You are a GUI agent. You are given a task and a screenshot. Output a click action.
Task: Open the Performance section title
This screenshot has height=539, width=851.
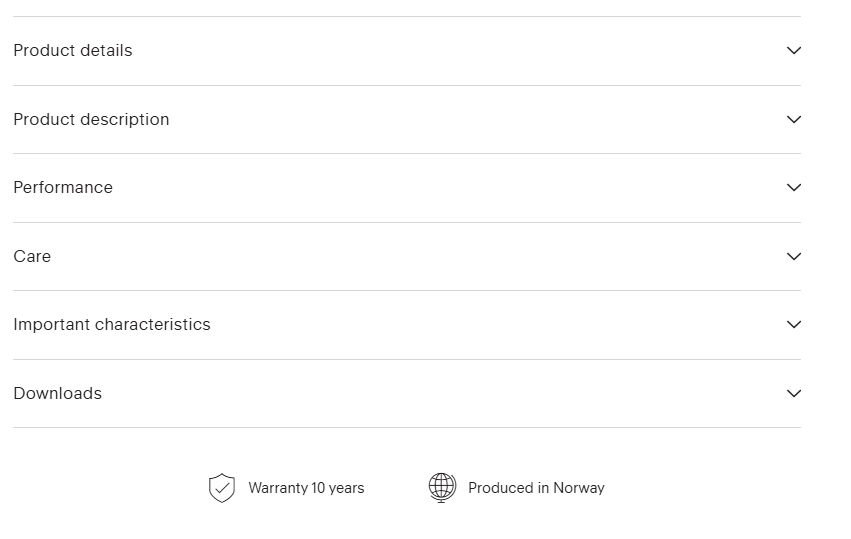(x=63, y=188)
